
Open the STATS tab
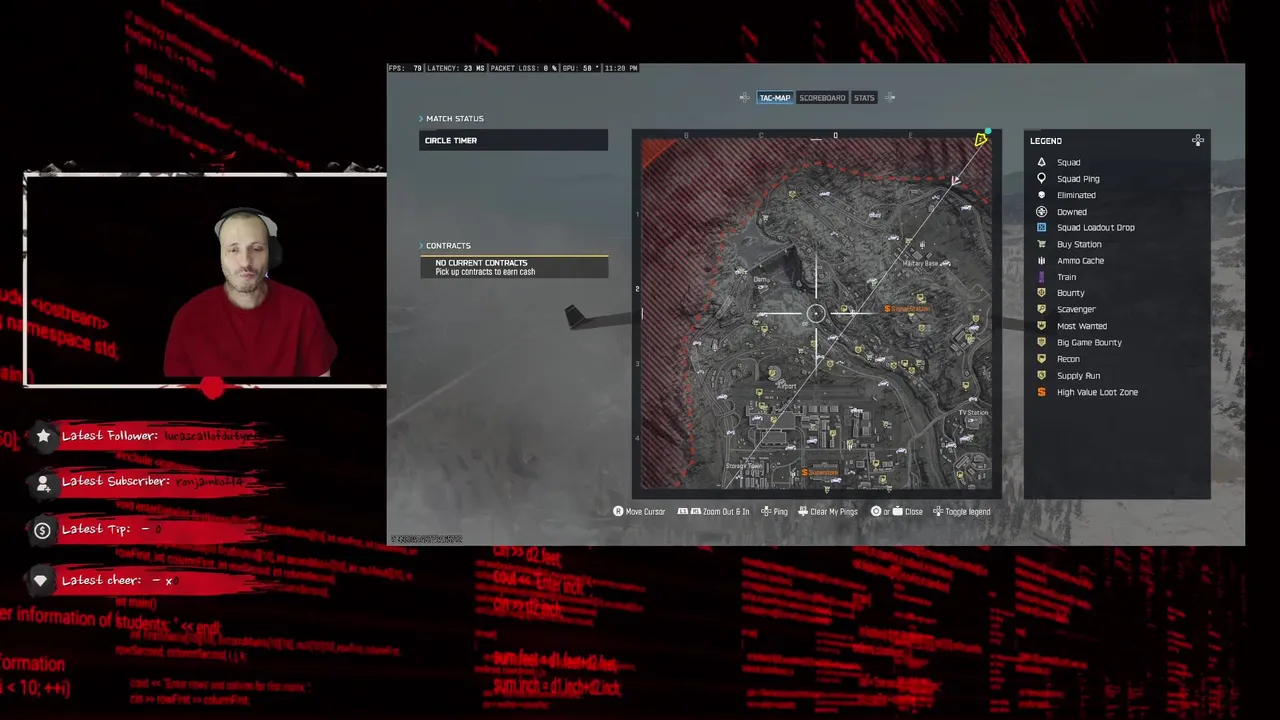pos(864,98)
